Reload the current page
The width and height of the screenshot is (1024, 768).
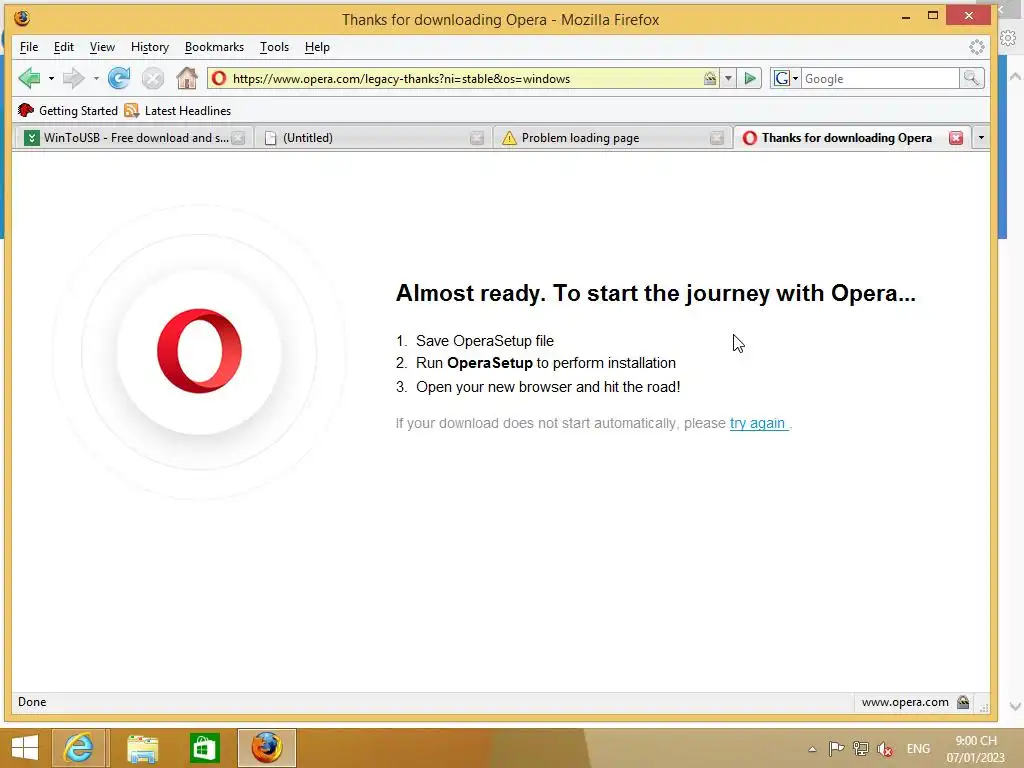119,78
